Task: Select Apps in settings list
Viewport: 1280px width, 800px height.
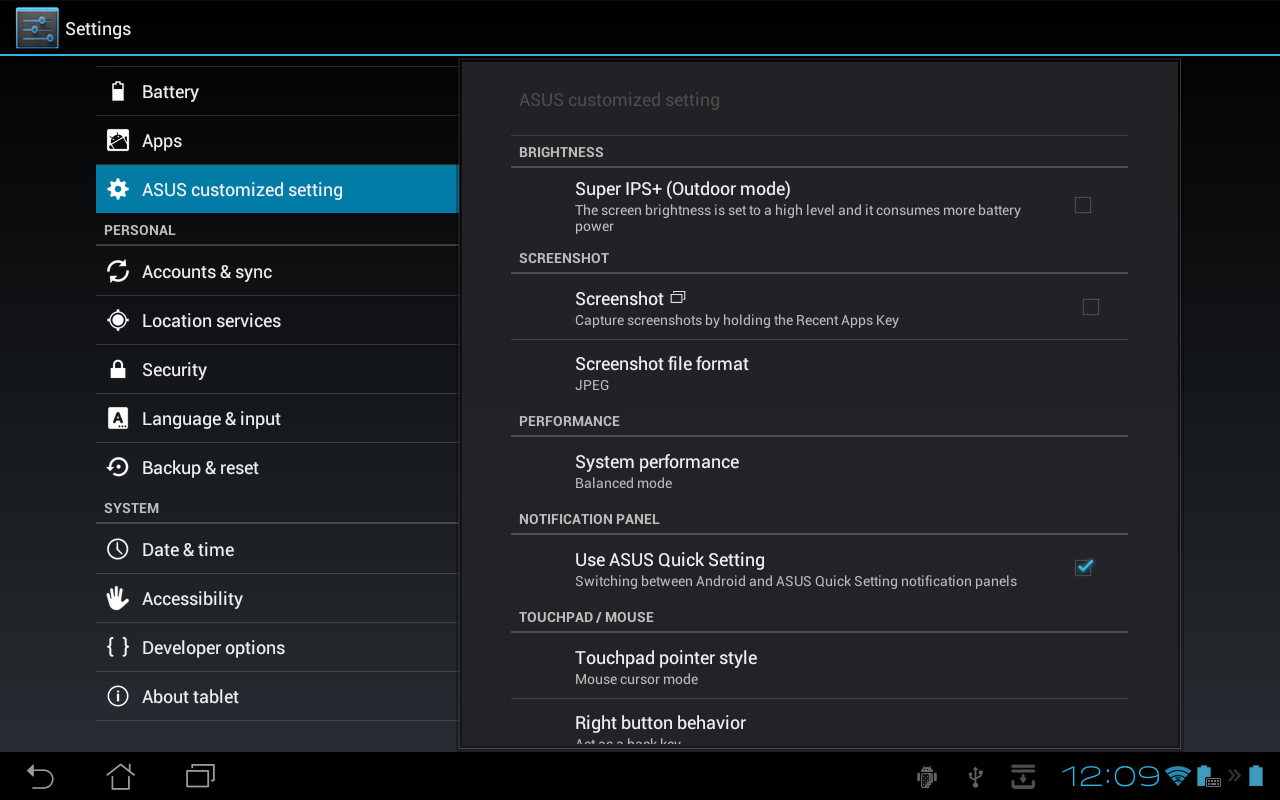Action: click(x=277, y=141)
